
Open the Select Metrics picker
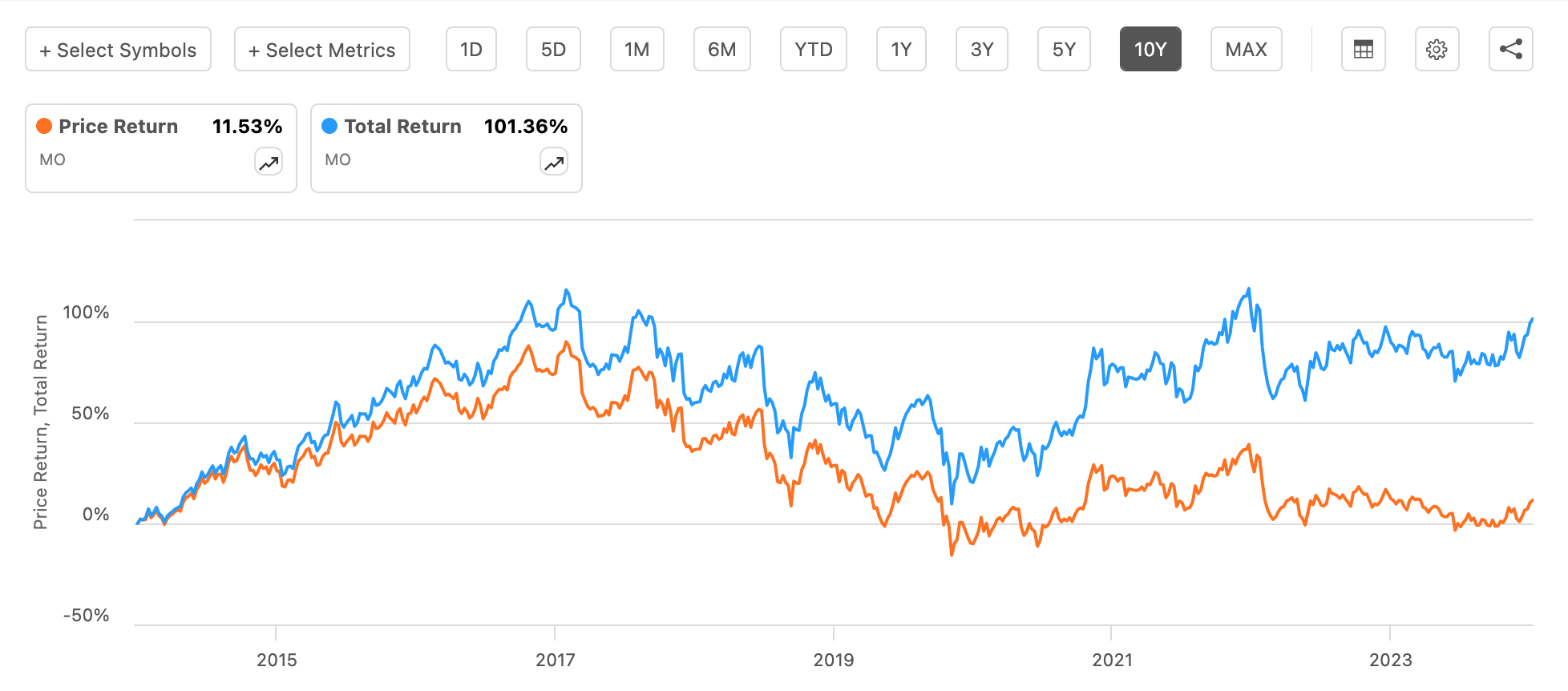point(321,50)
